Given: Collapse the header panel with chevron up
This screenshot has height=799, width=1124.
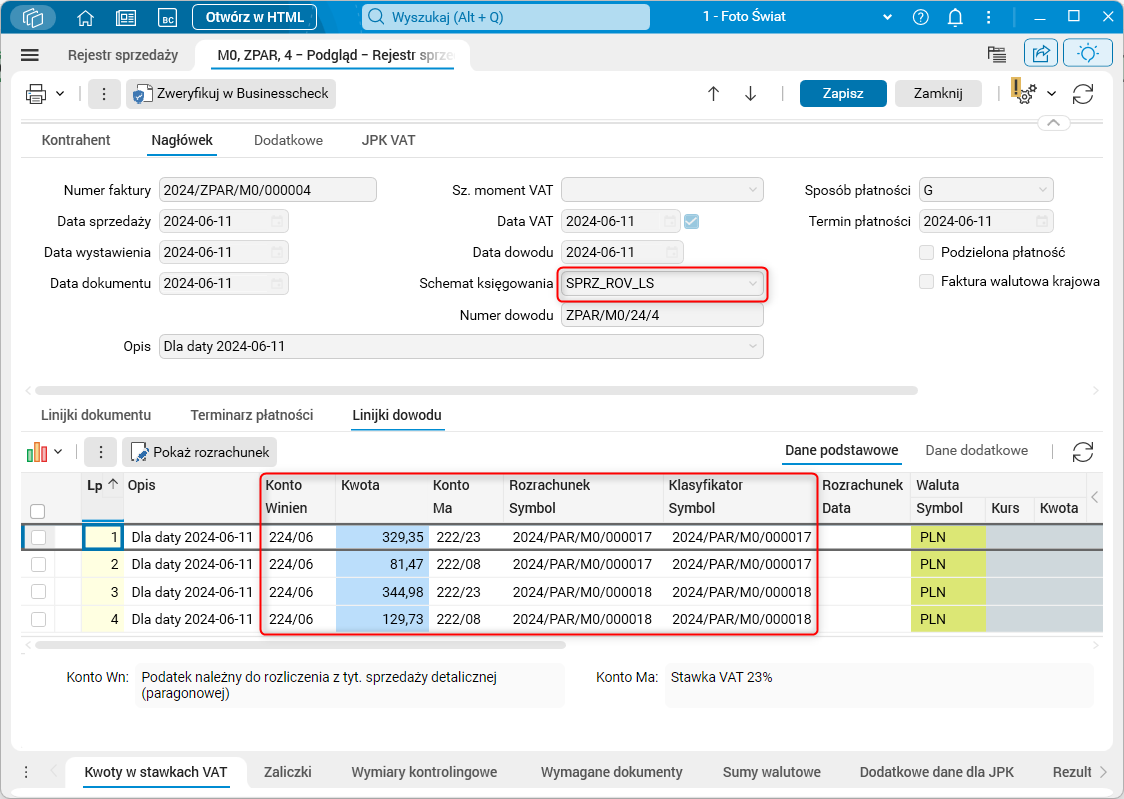Looking at the screenshot, I should tap(1053, 123).
